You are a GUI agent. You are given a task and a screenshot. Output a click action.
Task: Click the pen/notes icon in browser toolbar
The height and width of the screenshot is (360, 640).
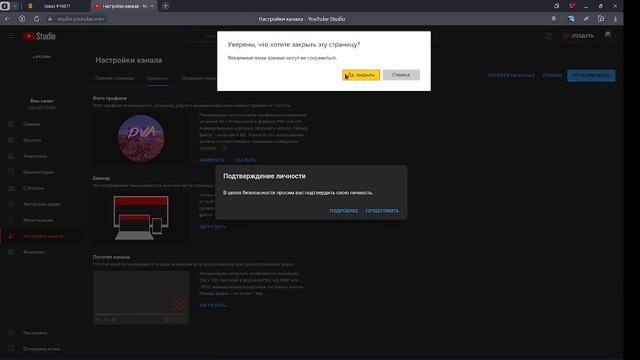click(586, 19)
